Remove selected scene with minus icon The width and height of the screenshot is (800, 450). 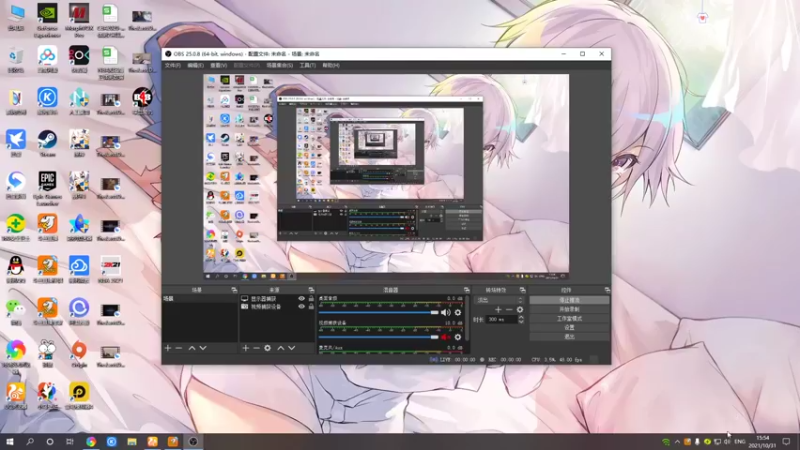[x=179, y=348]
